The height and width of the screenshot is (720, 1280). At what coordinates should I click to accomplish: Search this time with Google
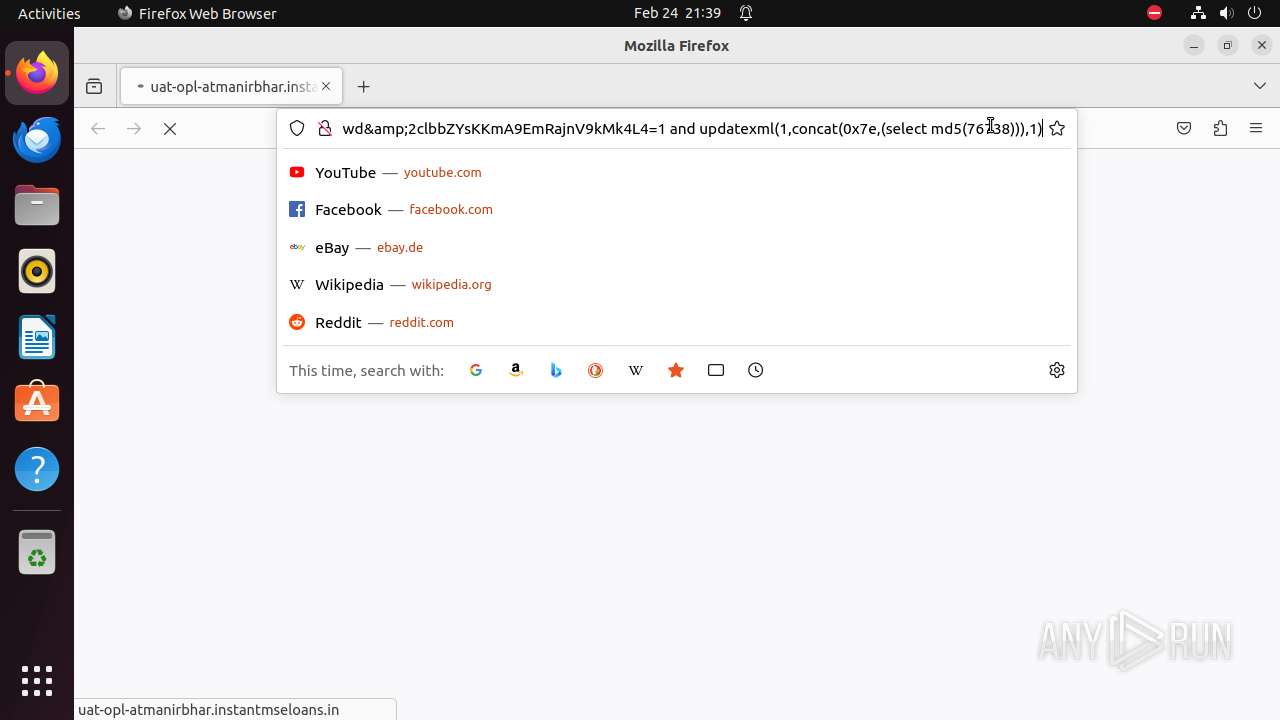click(476, 370)
